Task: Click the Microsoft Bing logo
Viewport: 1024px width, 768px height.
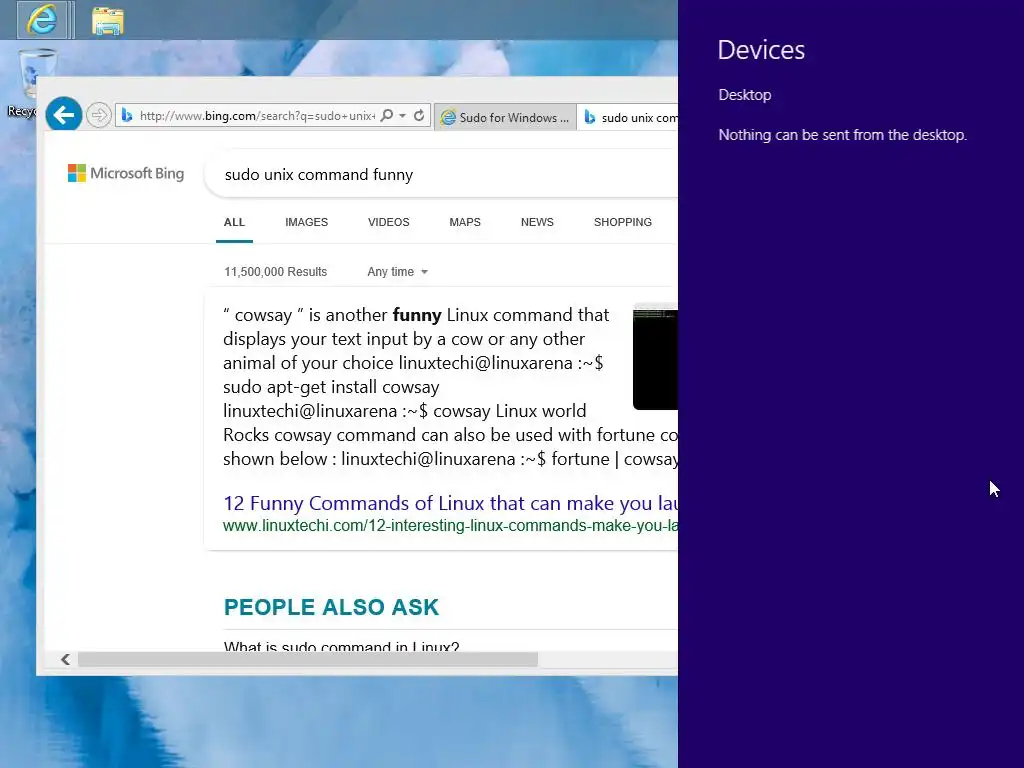Action: (126, 173)
